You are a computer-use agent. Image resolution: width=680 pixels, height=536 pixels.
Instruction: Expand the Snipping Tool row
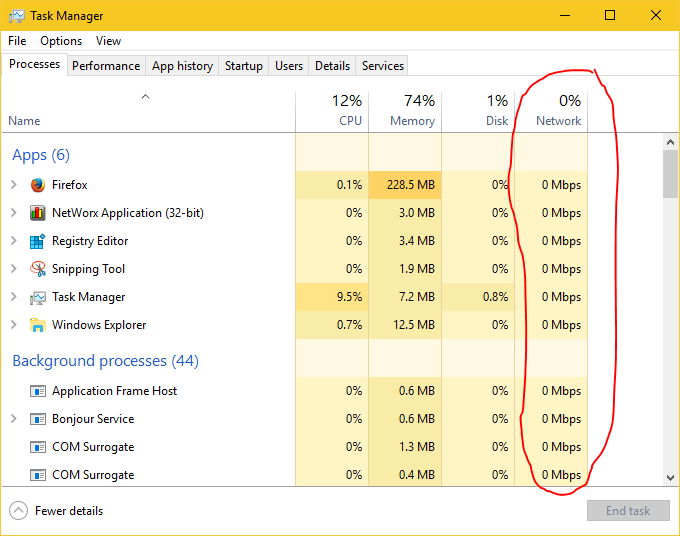pyautogui.click(x=14, y=269)
